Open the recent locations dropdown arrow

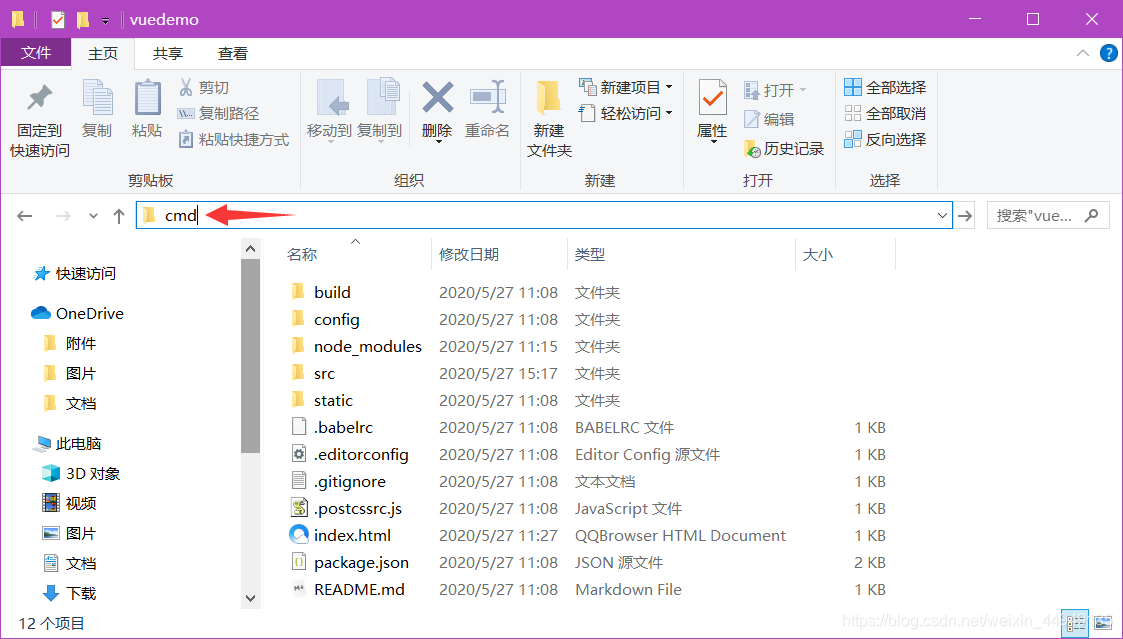(93, 216)
